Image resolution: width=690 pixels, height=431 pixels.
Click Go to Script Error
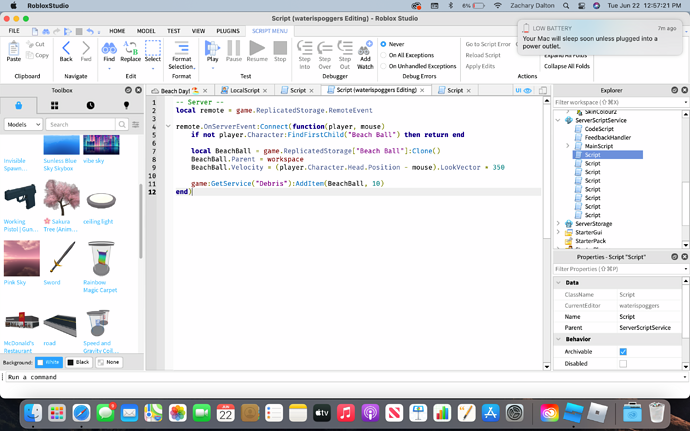(x=488, y=44)
